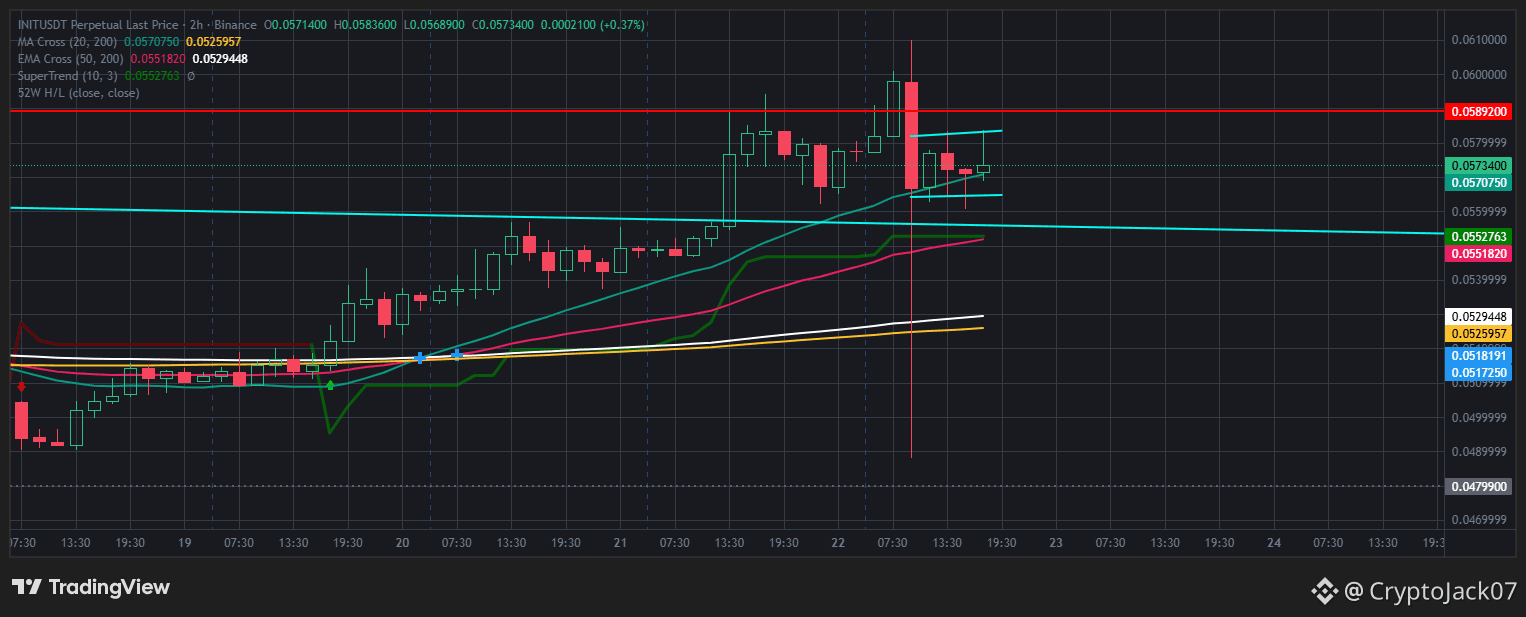Select the tall red candle with long wick
The image size is (1526, 617).
coord(911,135)
